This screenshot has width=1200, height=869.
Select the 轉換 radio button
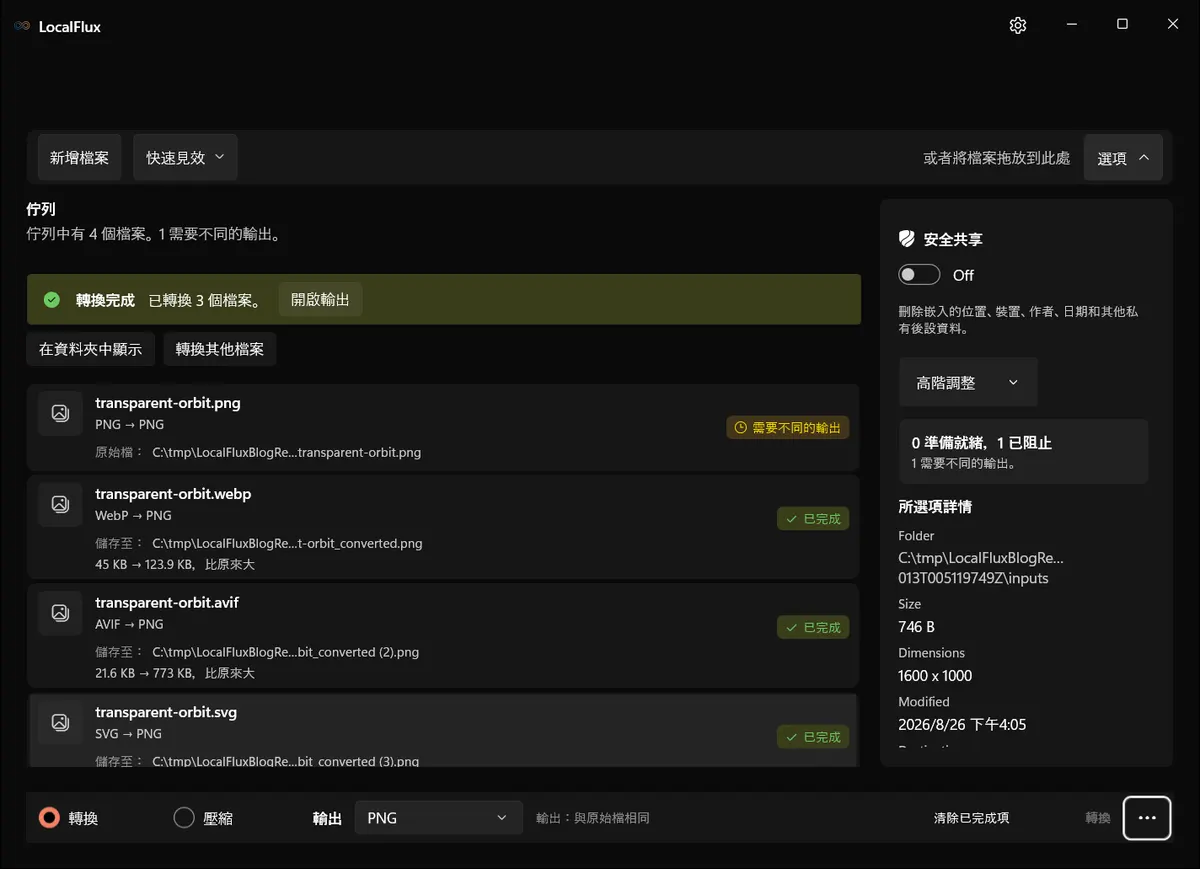coord(49,818)
